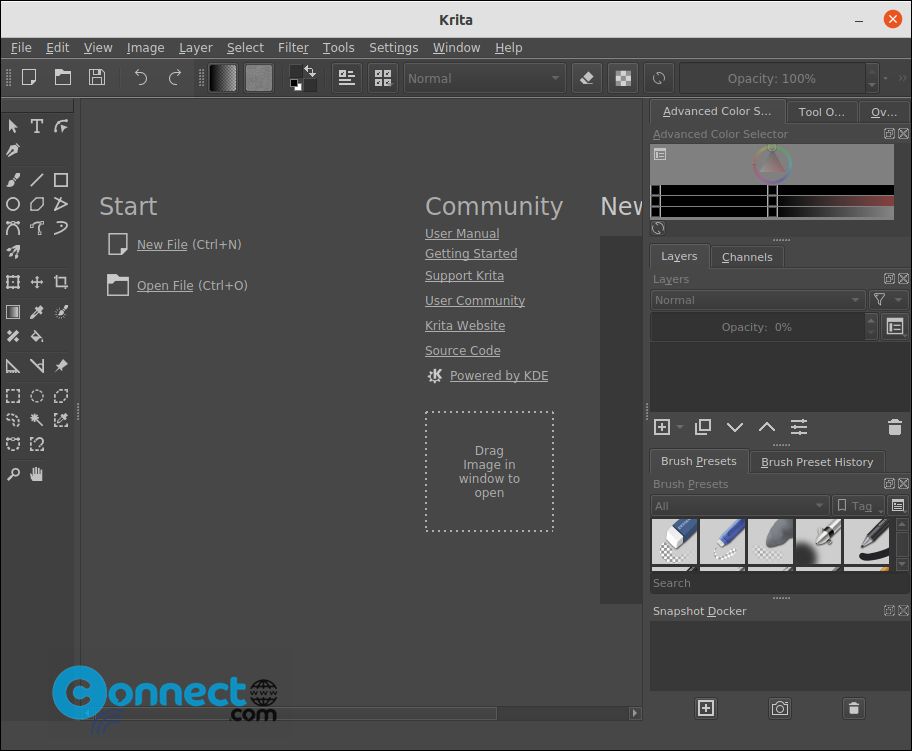Image resolution: width=912 pixels, height=751 pixels.
Task: Toggle Eraser mode in toolbar
Action: [587, 78]
